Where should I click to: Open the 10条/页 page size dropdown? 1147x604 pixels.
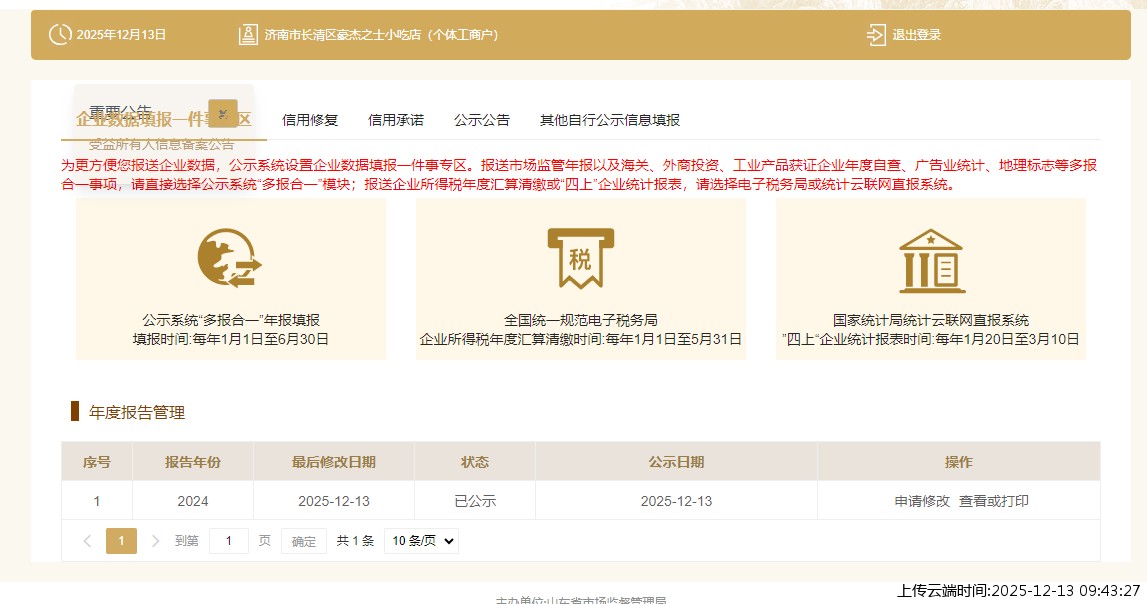click(421, 541)
